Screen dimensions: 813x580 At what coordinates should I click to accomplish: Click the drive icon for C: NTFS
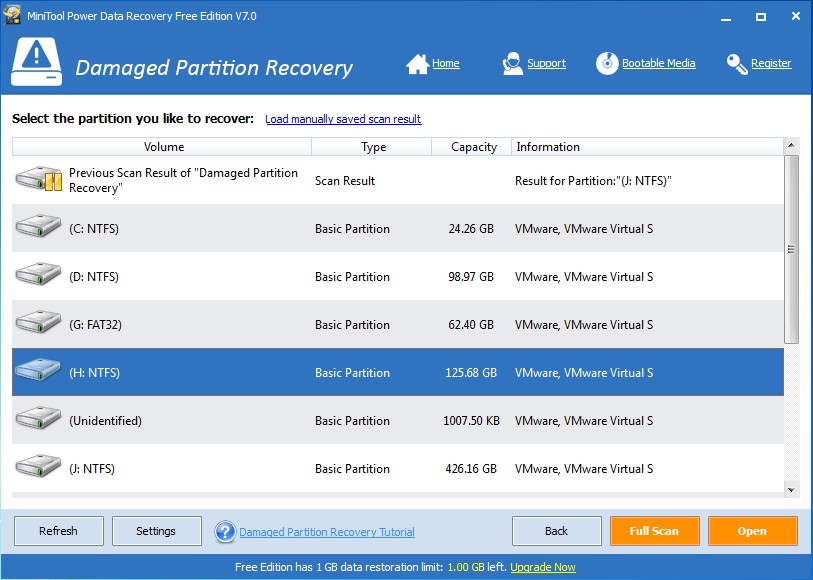coord(38,228)
